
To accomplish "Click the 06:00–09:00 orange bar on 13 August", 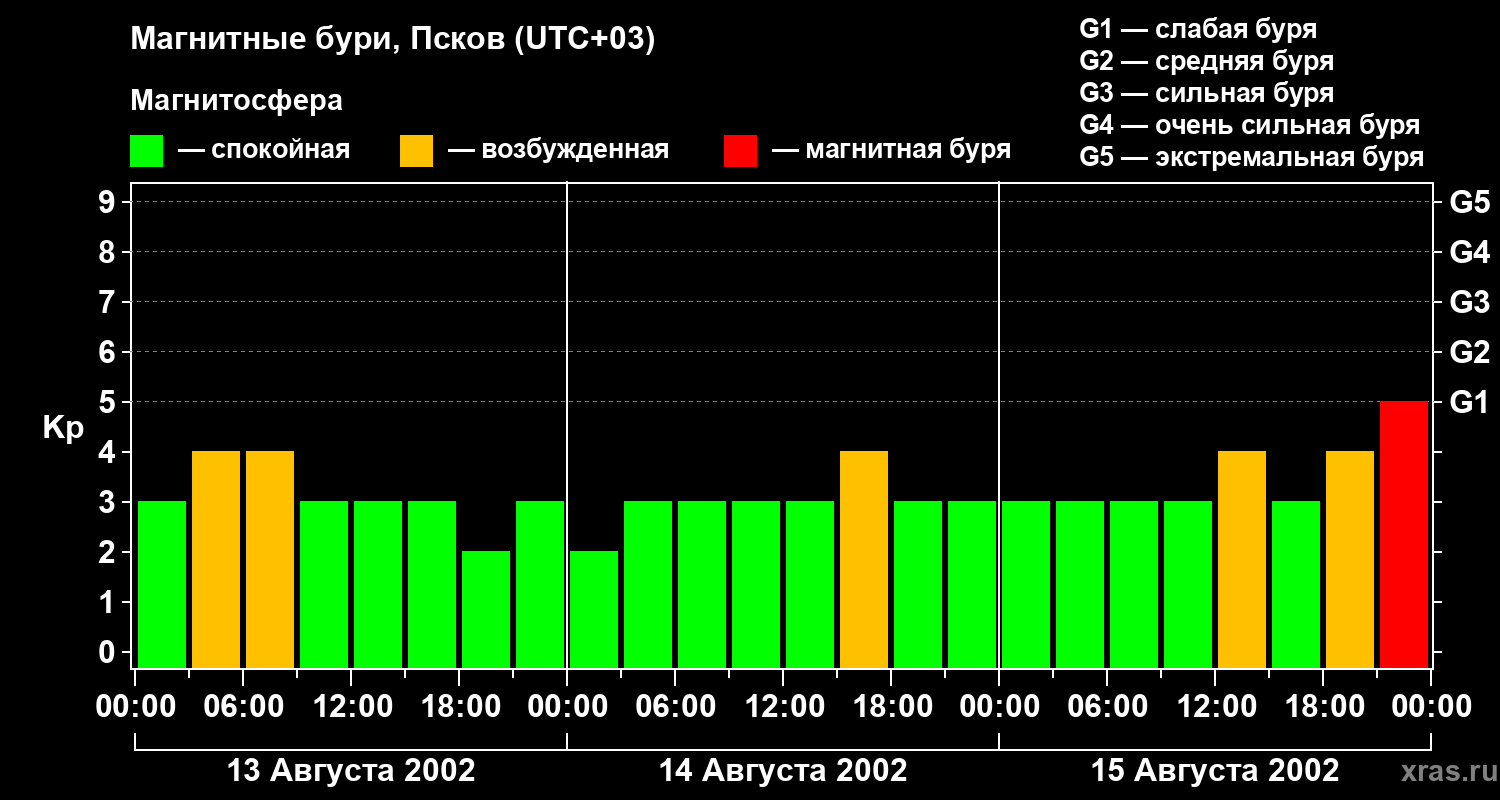I will [x=270, y=559].
